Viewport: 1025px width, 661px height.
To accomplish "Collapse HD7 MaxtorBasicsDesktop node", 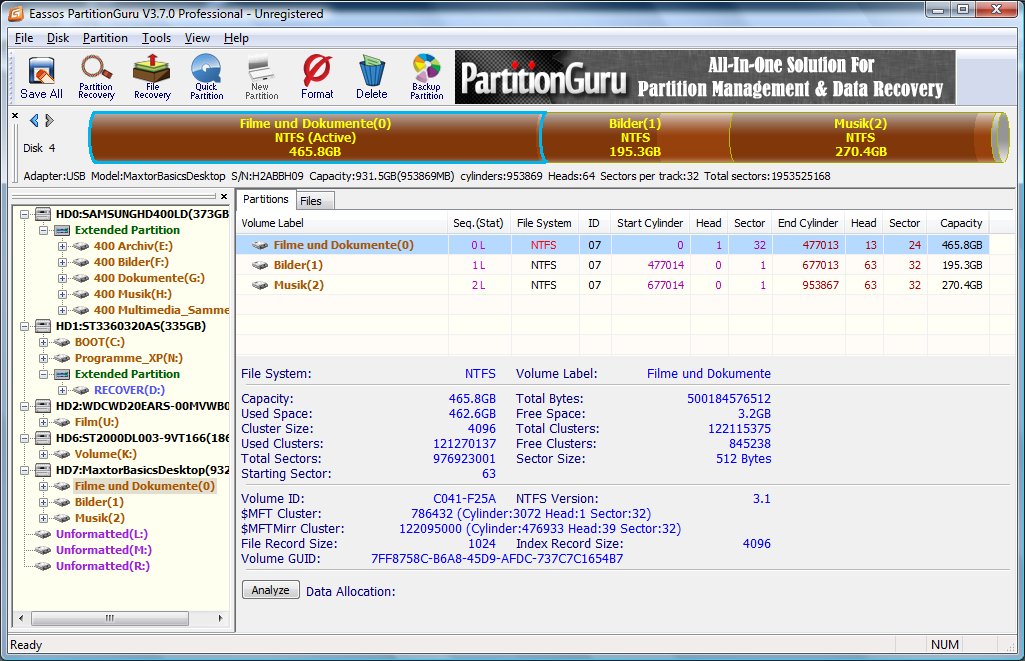I will click(x=24, y=471).
